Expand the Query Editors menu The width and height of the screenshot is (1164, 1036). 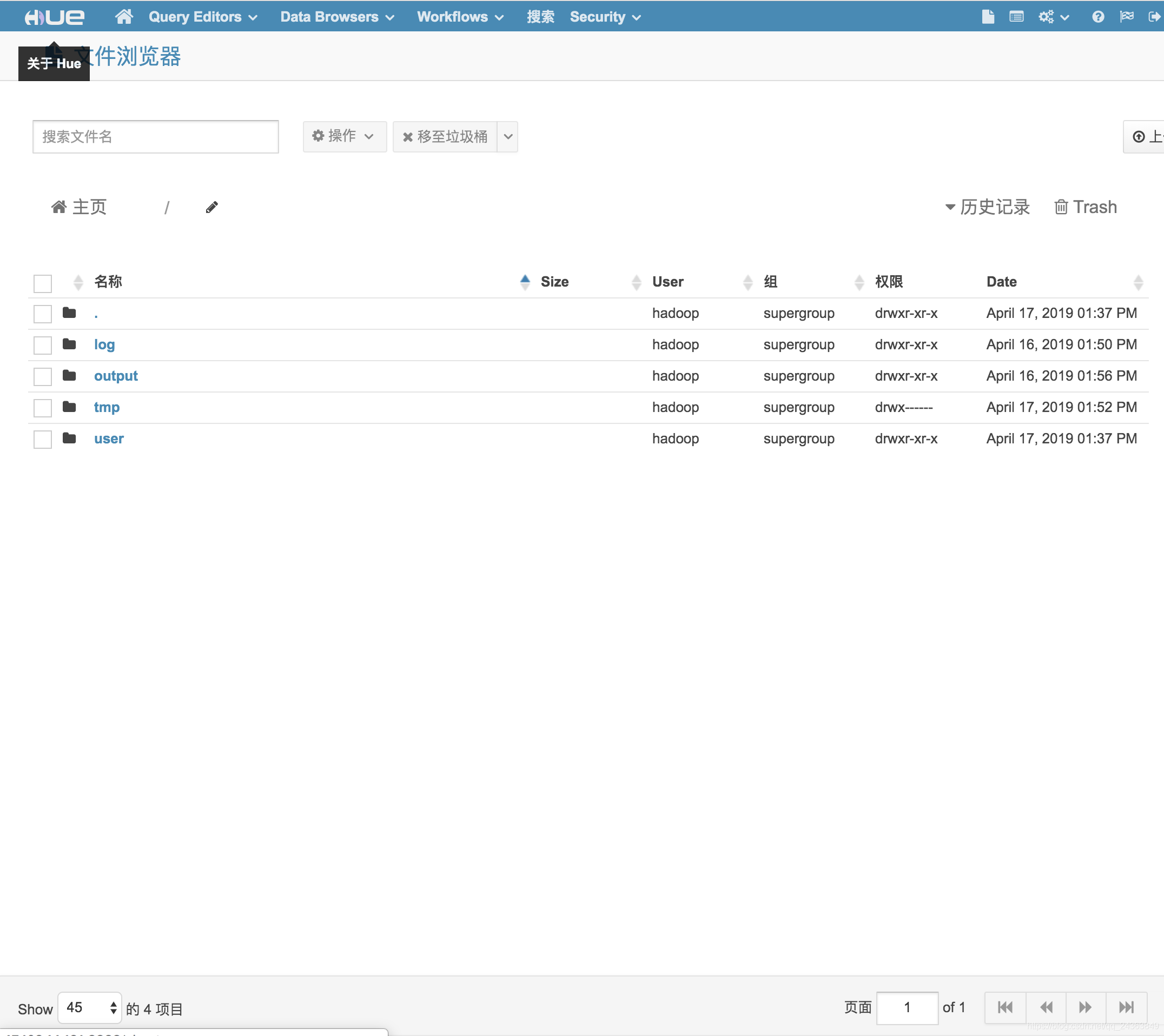(x=203, y=17)
